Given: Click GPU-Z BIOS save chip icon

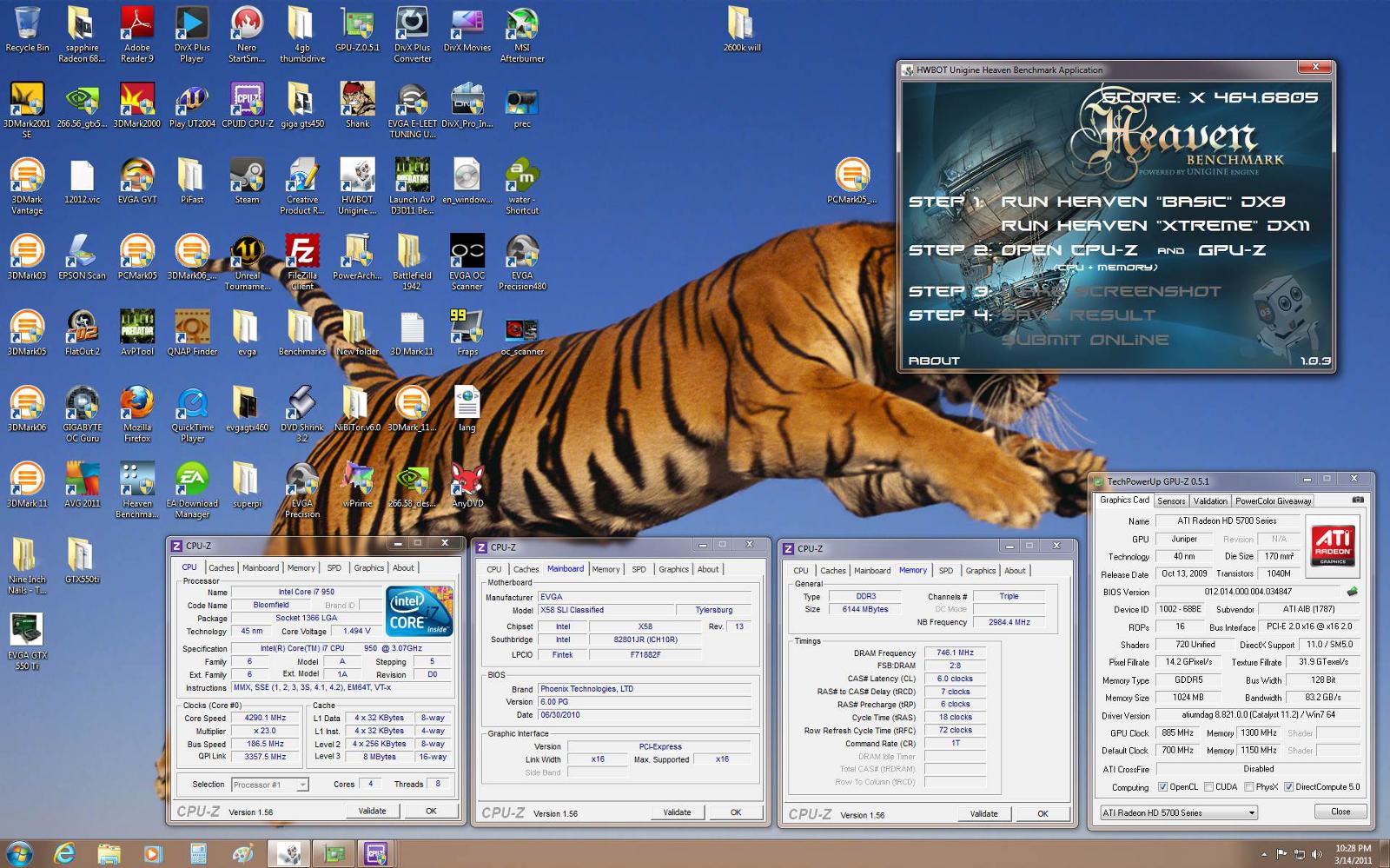Looking at the screenshot, I should 1352,592.
